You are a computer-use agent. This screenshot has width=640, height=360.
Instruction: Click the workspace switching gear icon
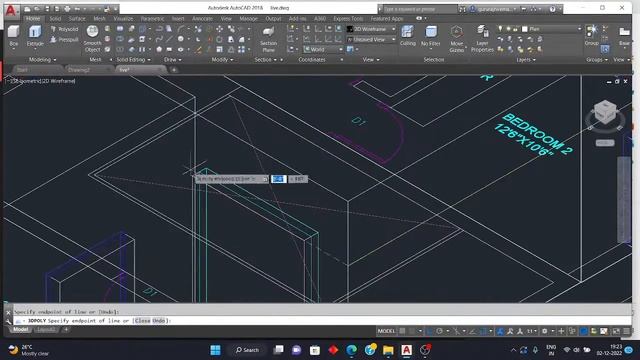click(x=544, y=331)
